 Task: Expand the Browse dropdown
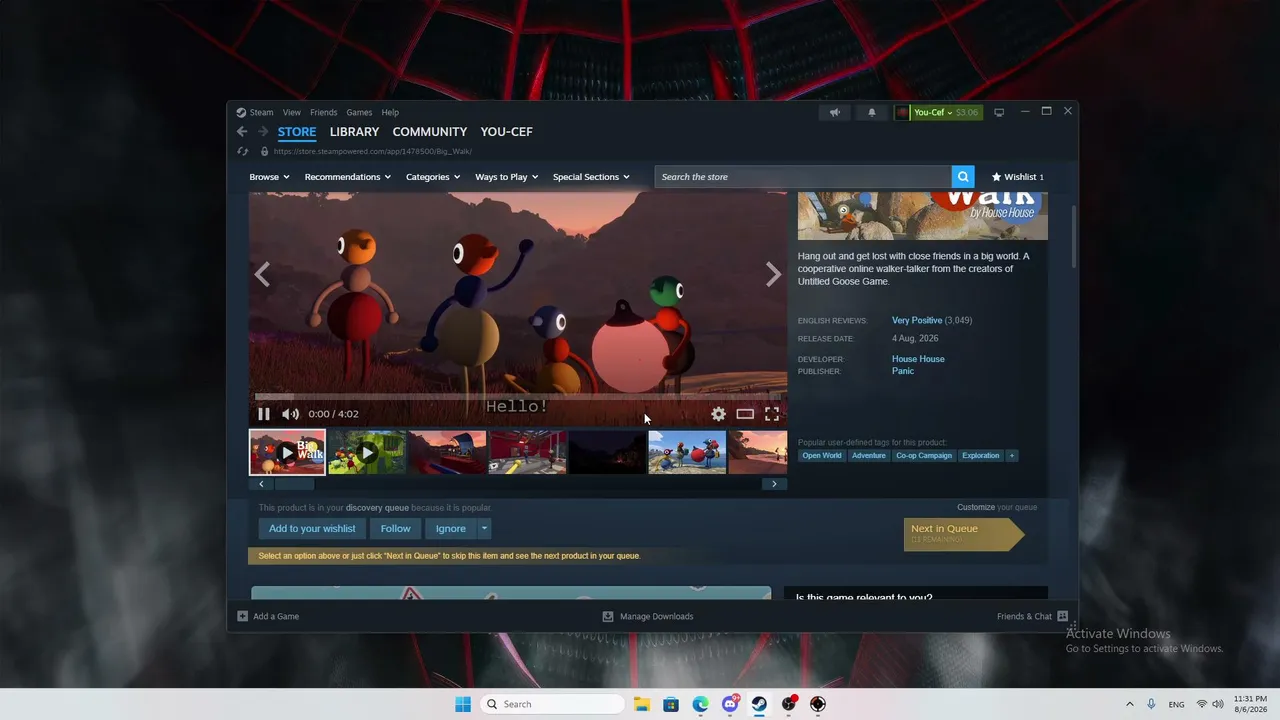(269, 177)
